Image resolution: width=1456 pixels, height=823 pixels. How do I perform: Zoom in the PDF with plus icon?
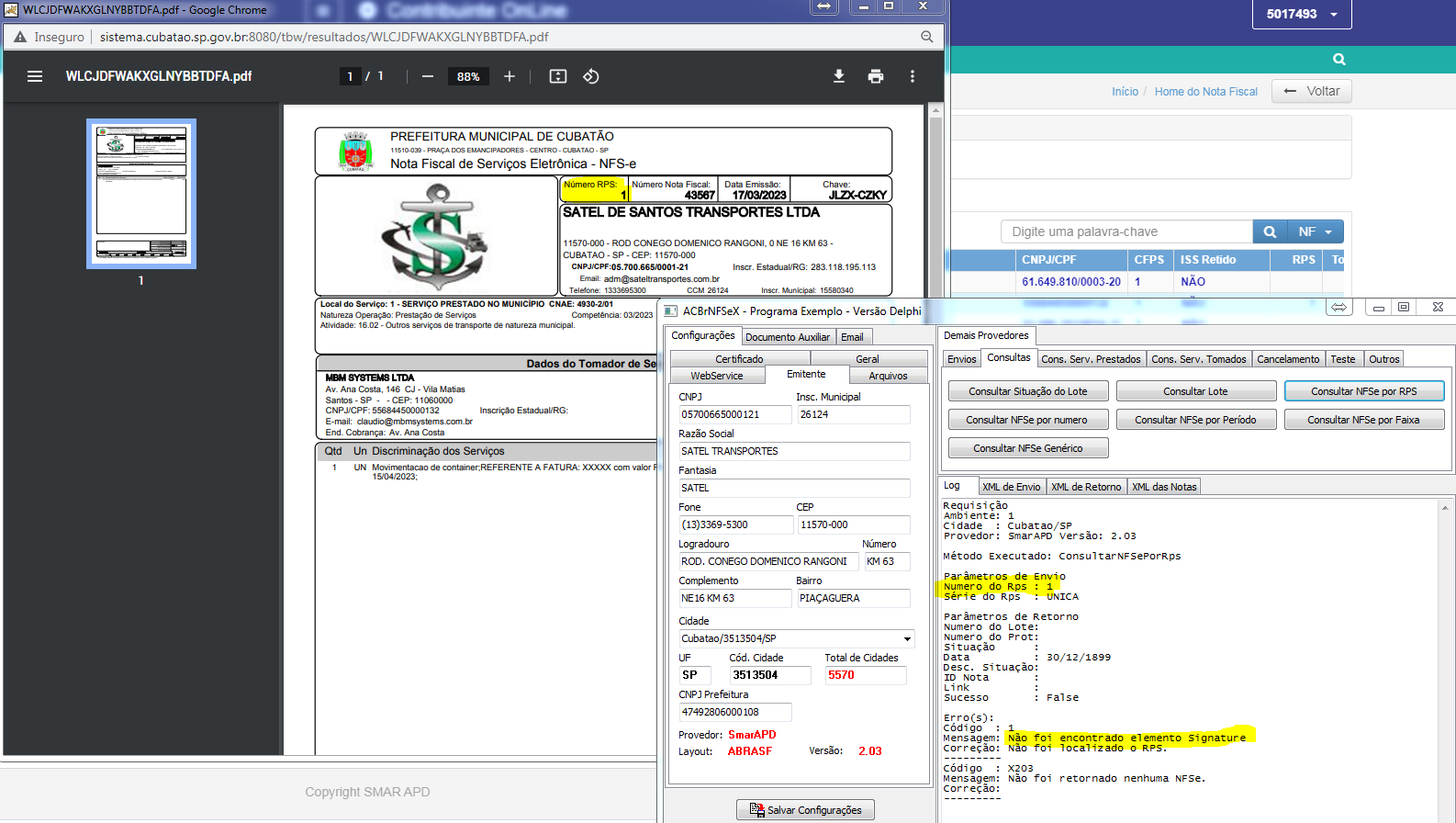[x=510, y=76]
